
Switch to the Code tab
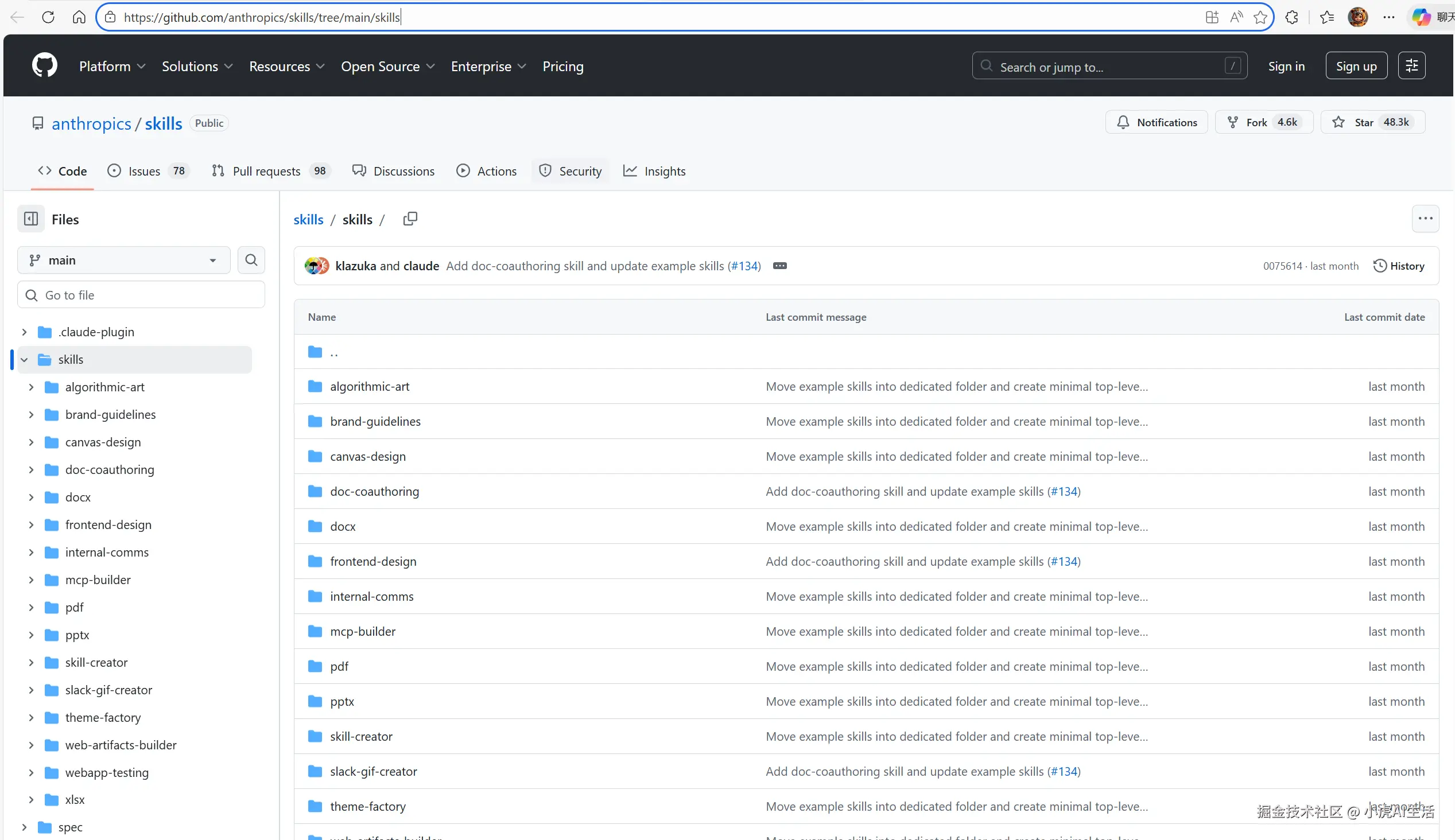[63, 172]
